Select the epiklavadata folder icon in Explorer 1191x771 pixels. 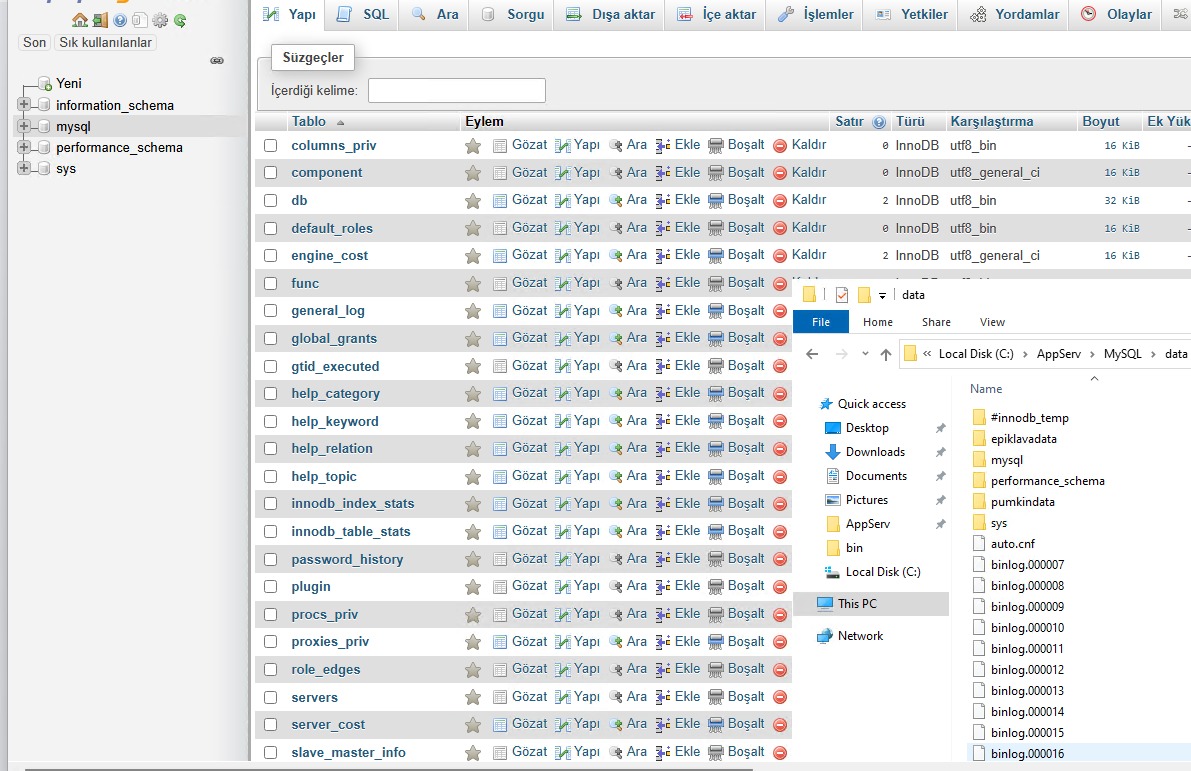[979, 439]
